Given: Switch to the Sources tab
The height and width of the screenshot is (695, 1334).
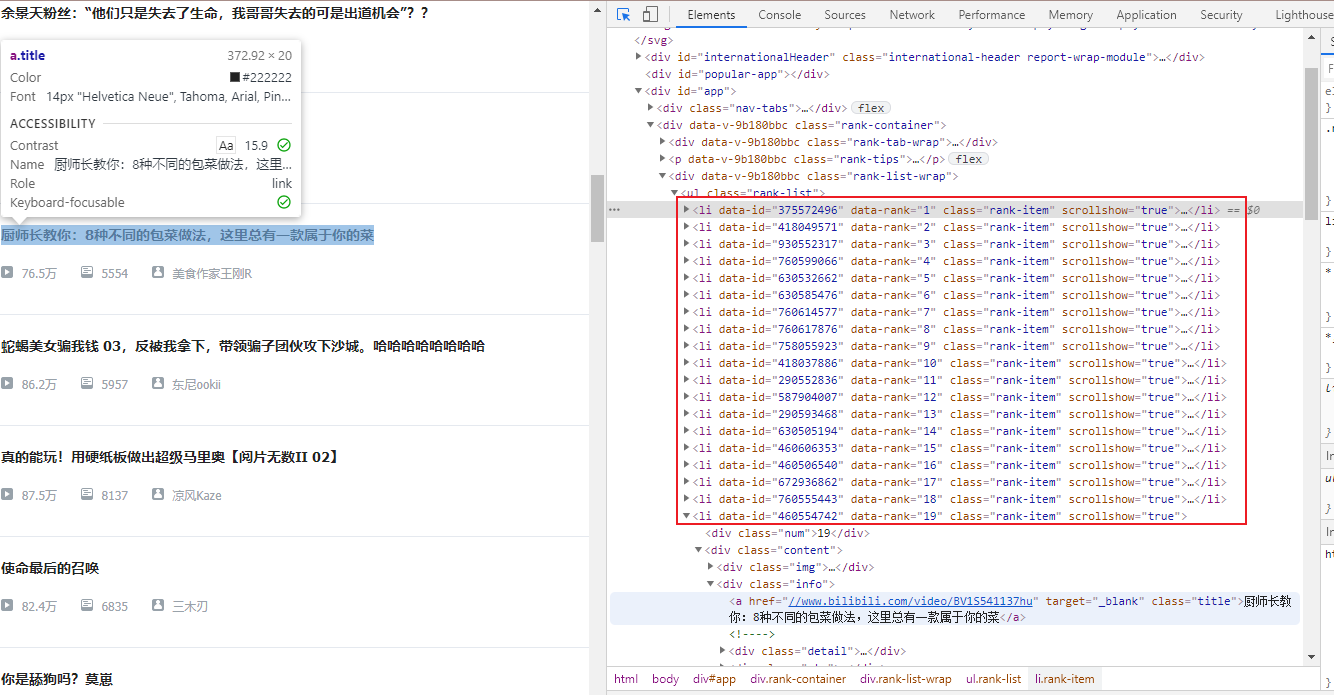Looking at the screenshot, I should pyautogui.click(x=845, y=15).
